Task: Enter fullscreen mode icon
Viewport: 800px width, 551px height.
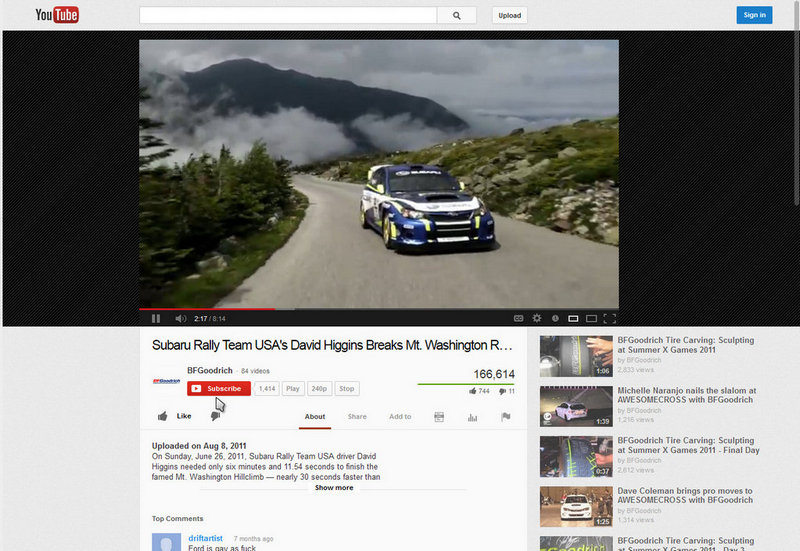Action: pos(610,319)
